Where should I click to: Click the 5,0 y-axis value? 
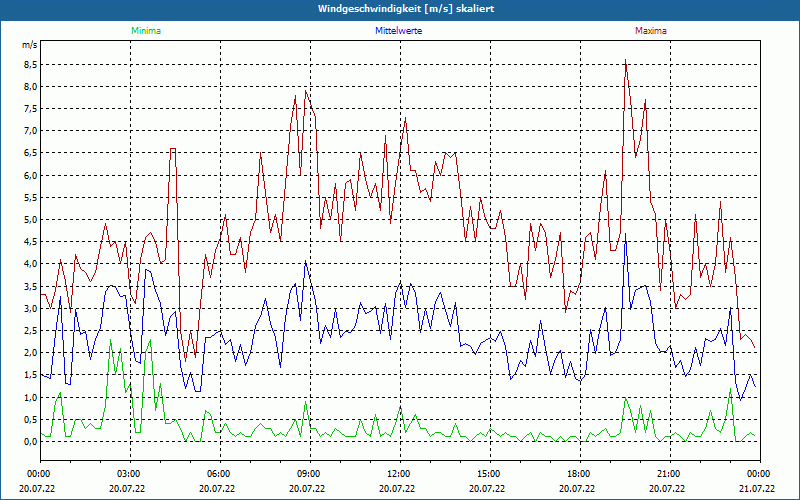click(30, 220)
